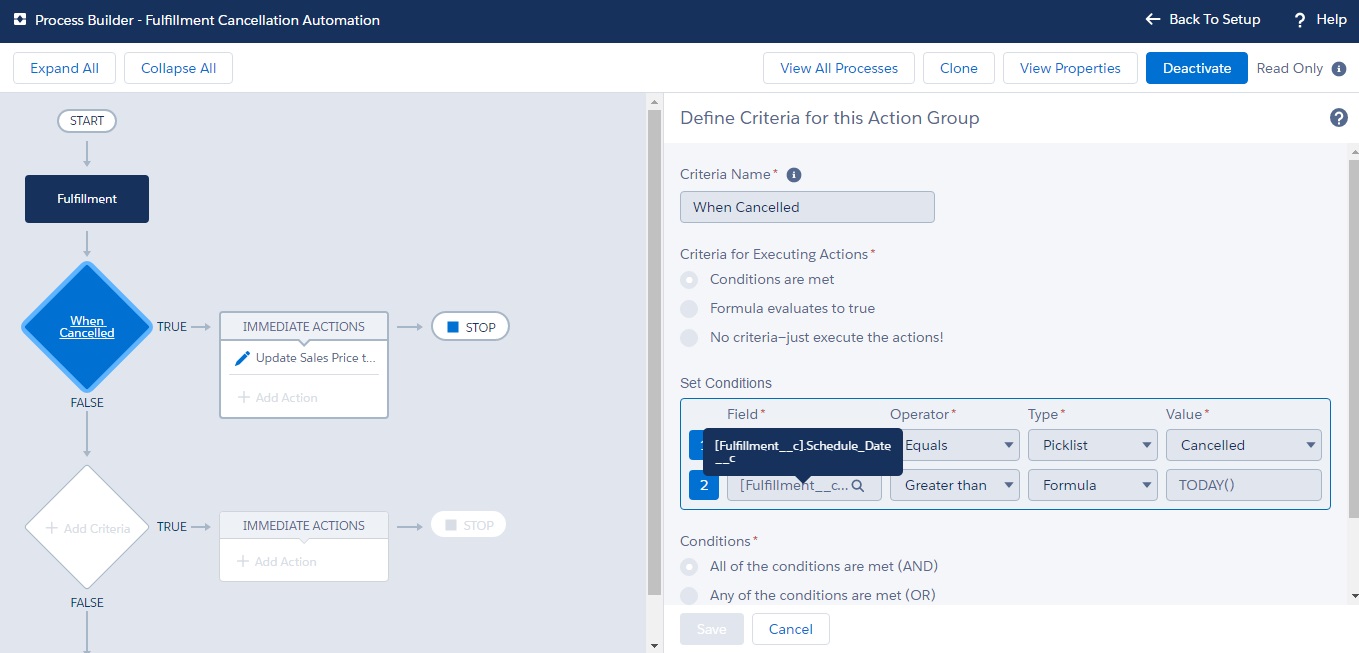1359x653 pixels.
Task: Open the Picklist type dropdown
Action: tap(1092, 446)
